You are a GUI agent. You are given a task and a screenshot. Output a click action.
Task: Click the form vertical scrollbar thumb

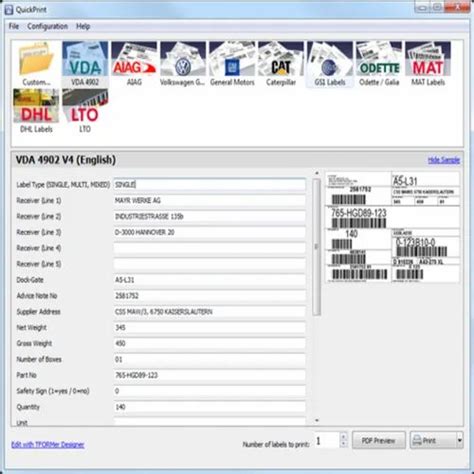coord(317,247)
